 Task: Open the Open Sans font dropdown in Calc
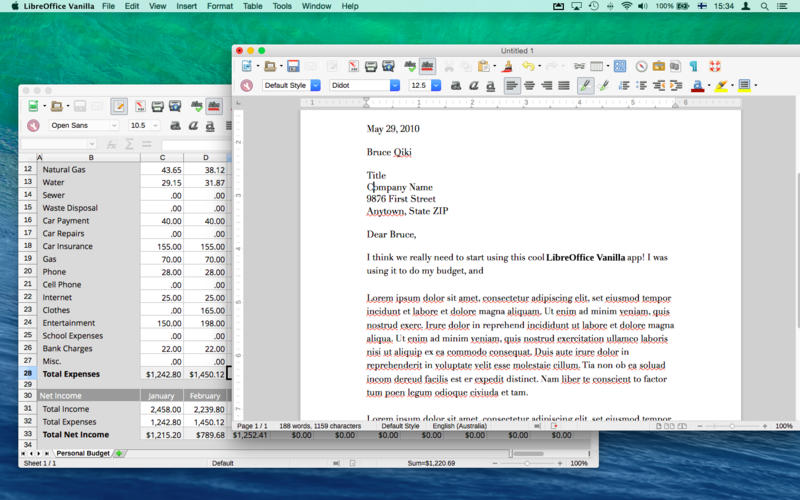coord(117,126)
